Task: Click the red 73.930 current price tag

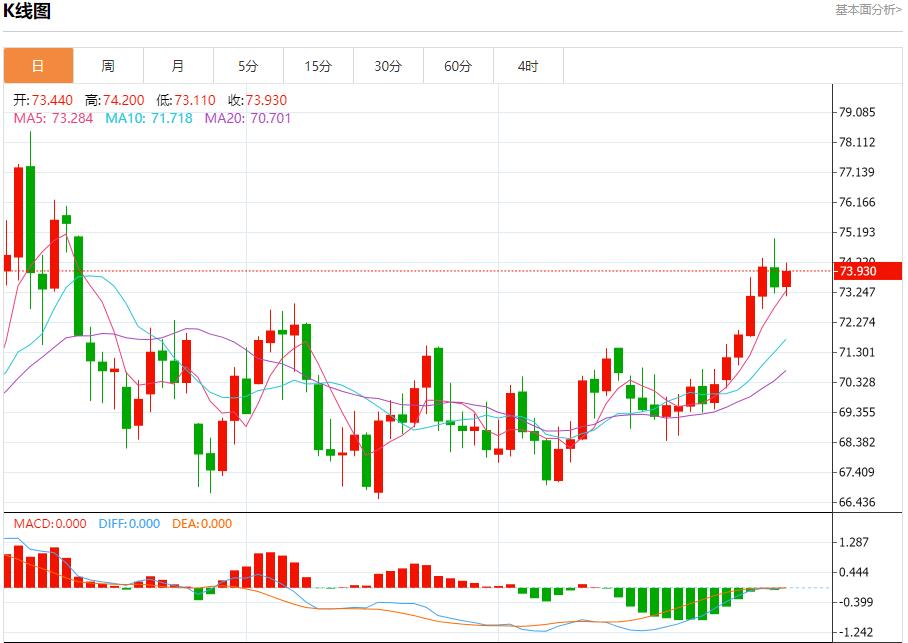Action: [858, 272]
